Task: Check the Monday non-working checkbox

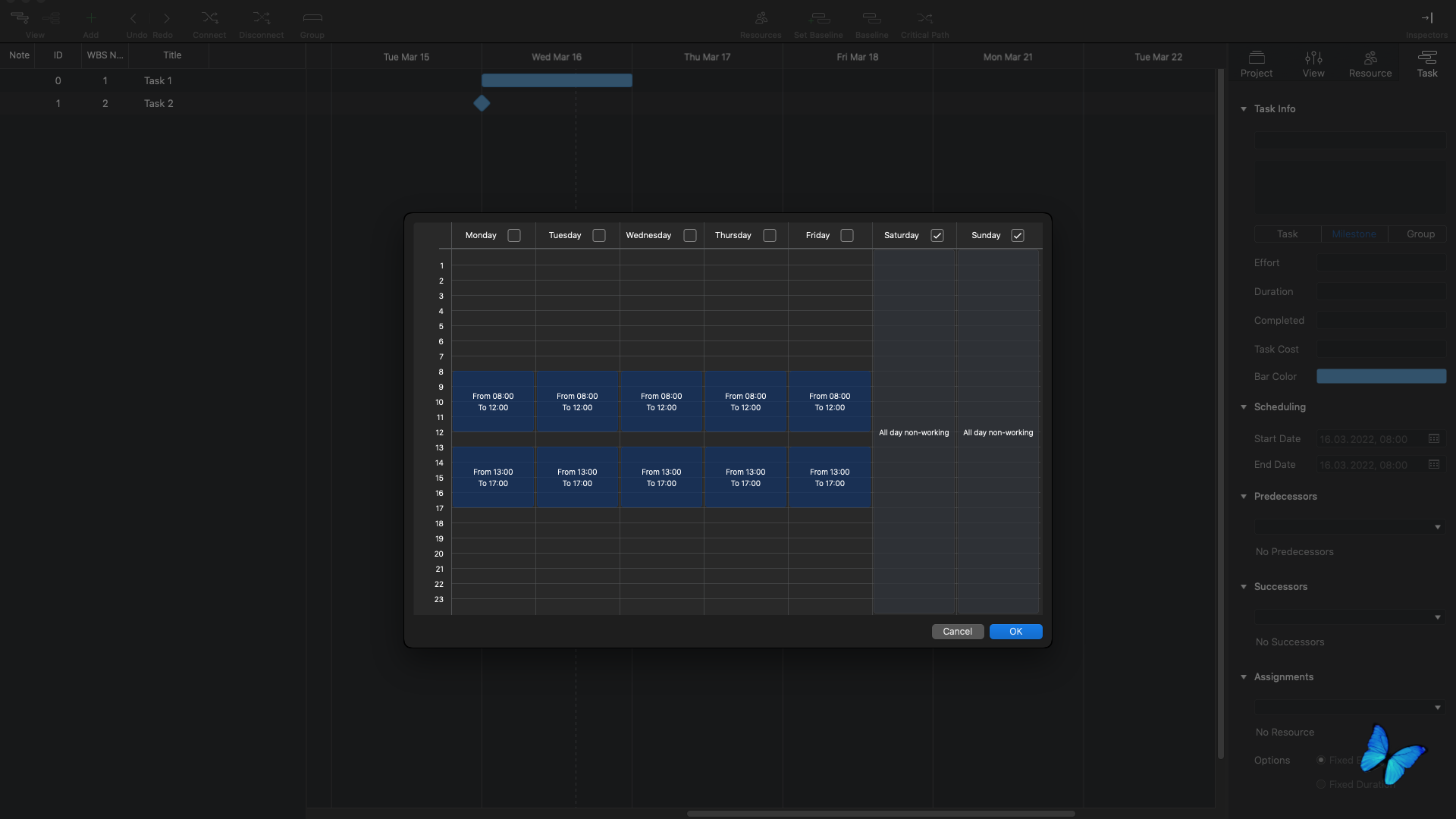Action: point(514,236)
